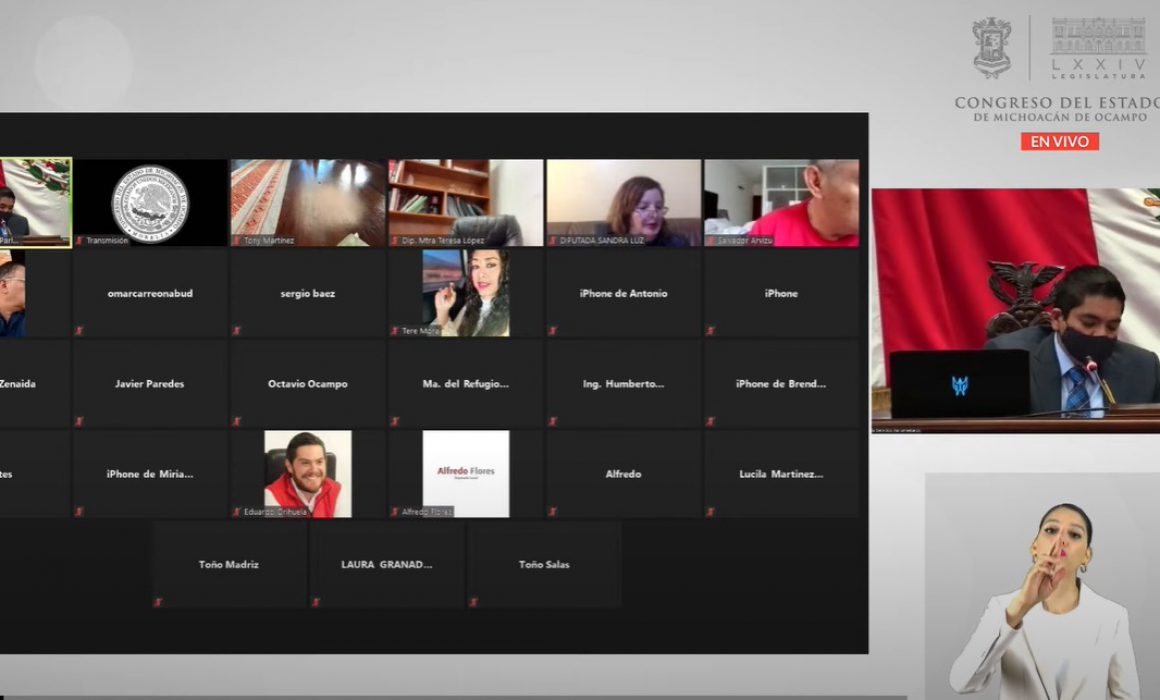The height and width of the screenshot is (700, 1160).
Task: Click the "DE MICHOACÁN DE OCAMPO" subtitle text
Action: tap(1060, 118)
